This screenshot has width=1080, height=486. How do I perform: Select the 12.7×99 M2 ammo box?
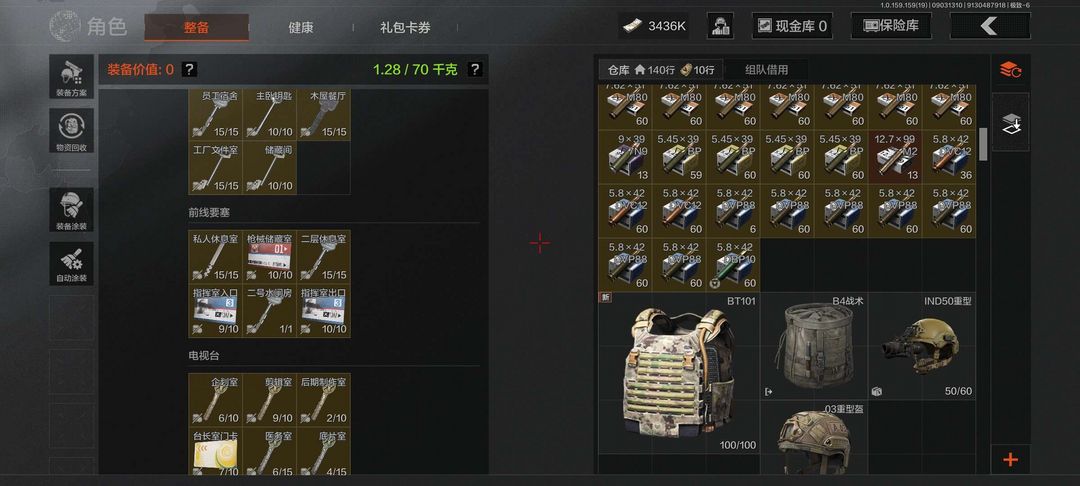click(x=895, y=156)
